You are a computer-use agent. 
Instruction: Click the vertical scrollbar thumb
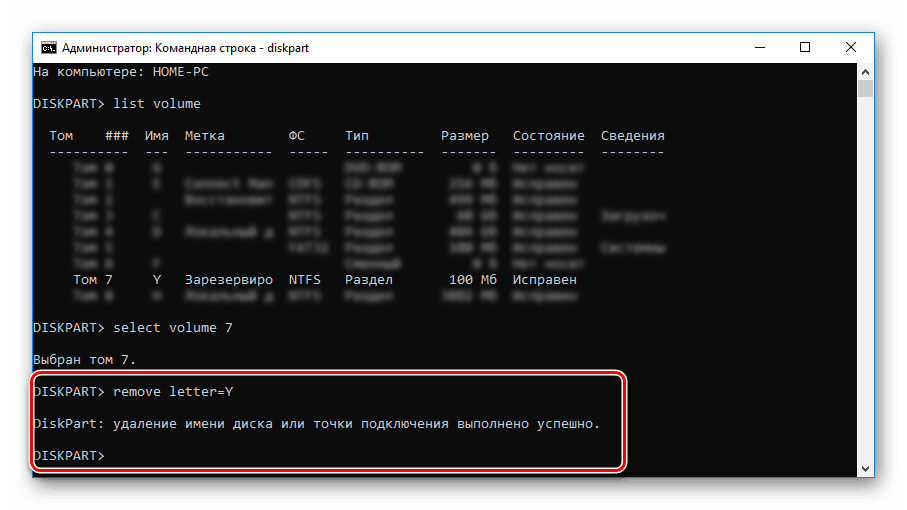[x=865, y=88]
